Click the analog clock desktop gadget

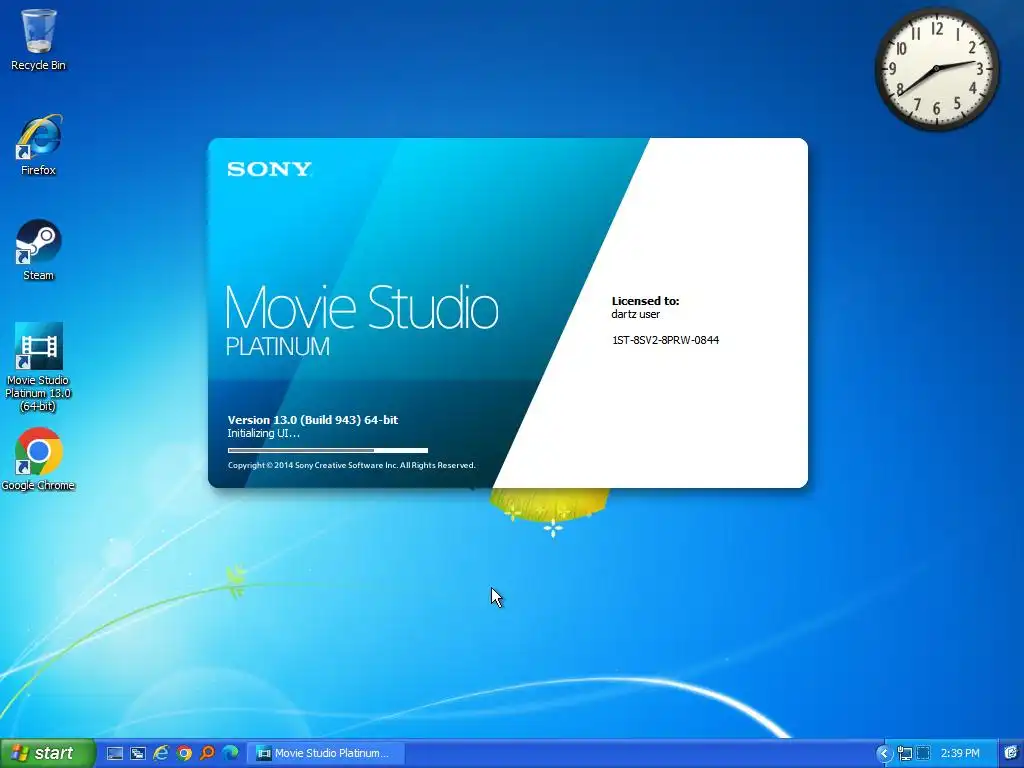[x=936, y=70]
